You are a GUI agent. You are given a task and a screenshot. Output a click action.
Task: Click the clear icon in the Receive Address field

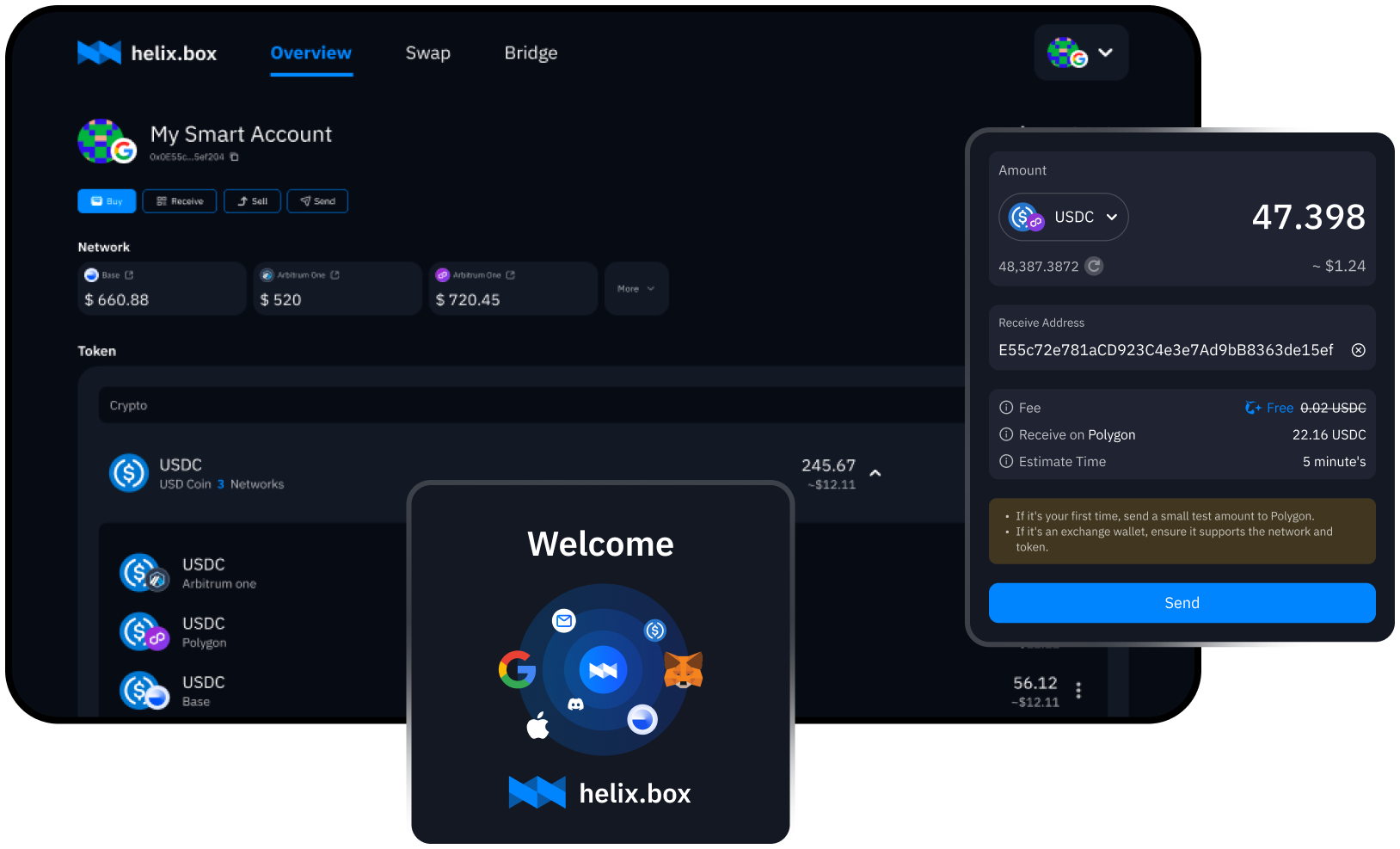point(1359,350)
